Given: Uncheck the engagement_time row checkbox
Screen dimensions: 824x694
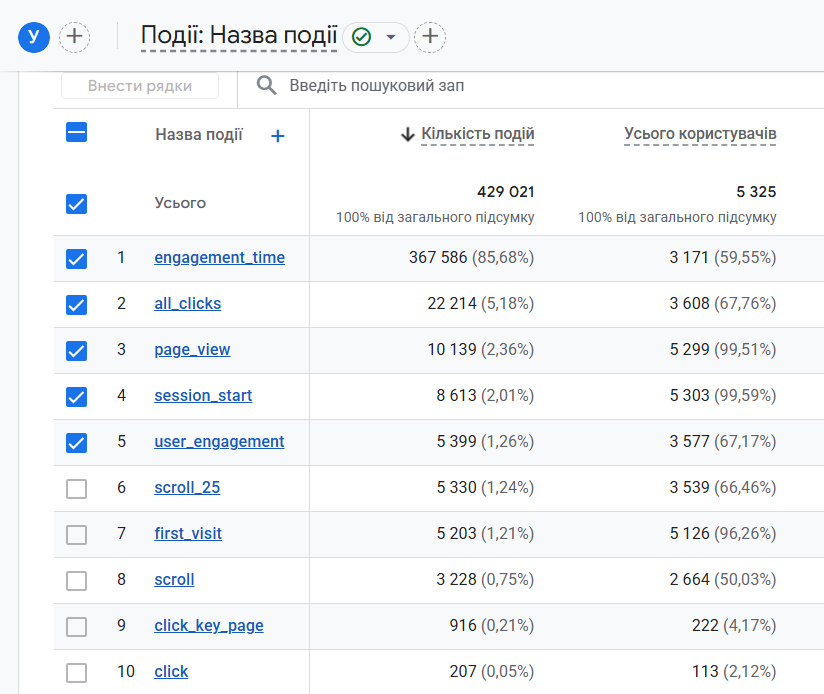Looking at the screenshot, I should point(77,258).
